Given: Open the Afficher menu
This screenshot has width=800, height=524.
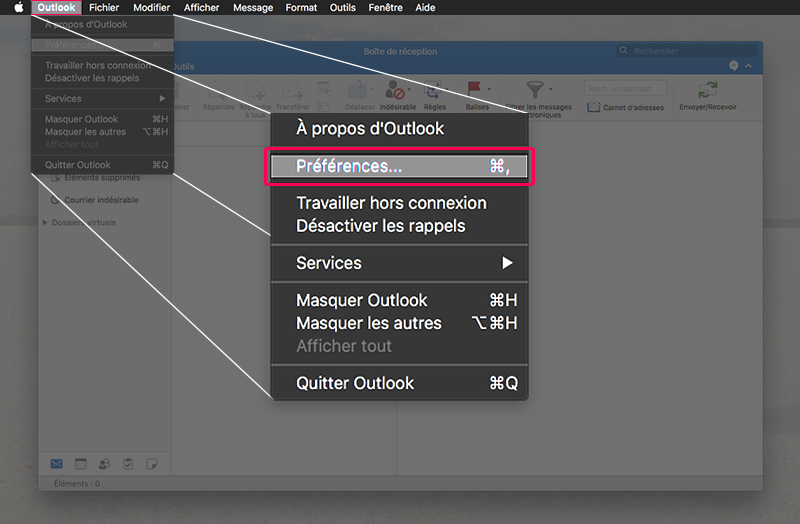Looking at the screenshot, I should click(x=202, y=8).
